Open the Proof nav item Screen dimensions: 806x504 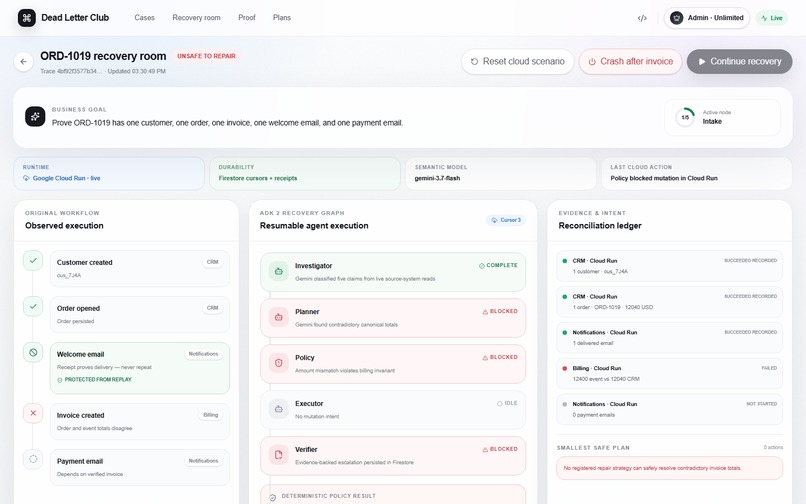coord(247,17)
